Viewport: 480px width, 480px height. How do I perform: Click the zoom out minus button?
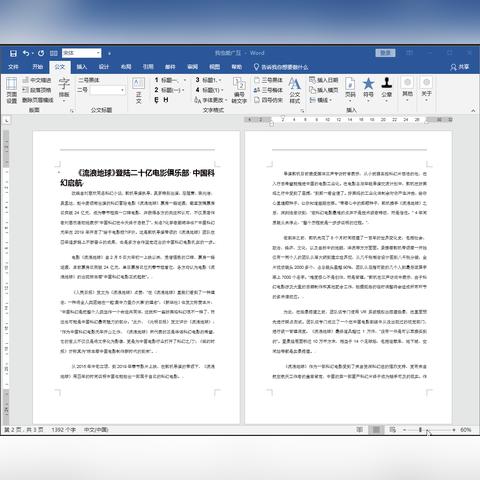pos(405,430)
